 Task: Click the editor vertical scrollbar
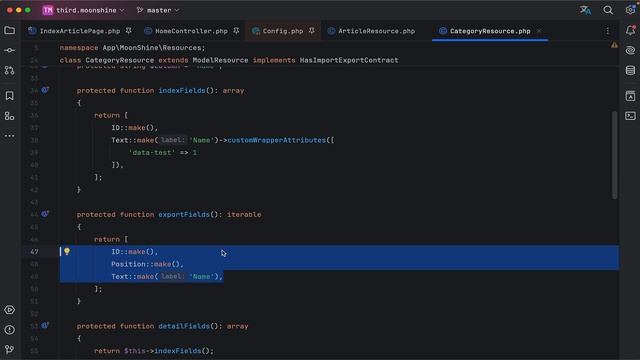click(614, 155)
